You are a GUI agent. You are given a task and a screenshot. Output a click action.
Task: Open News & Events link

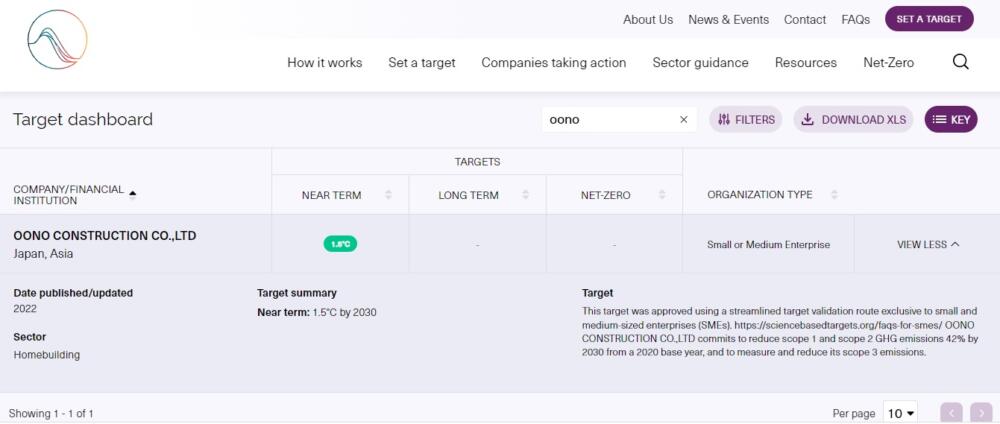(728, 20)
